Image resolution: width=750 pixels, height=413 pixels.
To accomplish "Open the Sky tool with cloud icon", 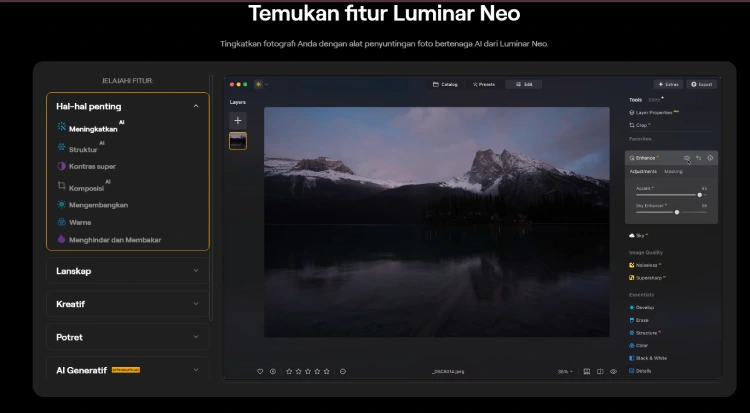I will 639,235.
